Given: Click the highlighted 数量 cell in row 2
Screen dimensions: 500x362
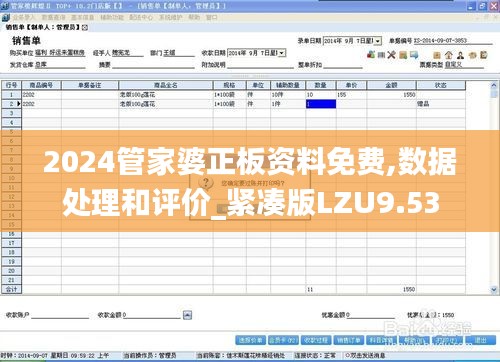Looking at the screenshot, I should pos(321,104).
